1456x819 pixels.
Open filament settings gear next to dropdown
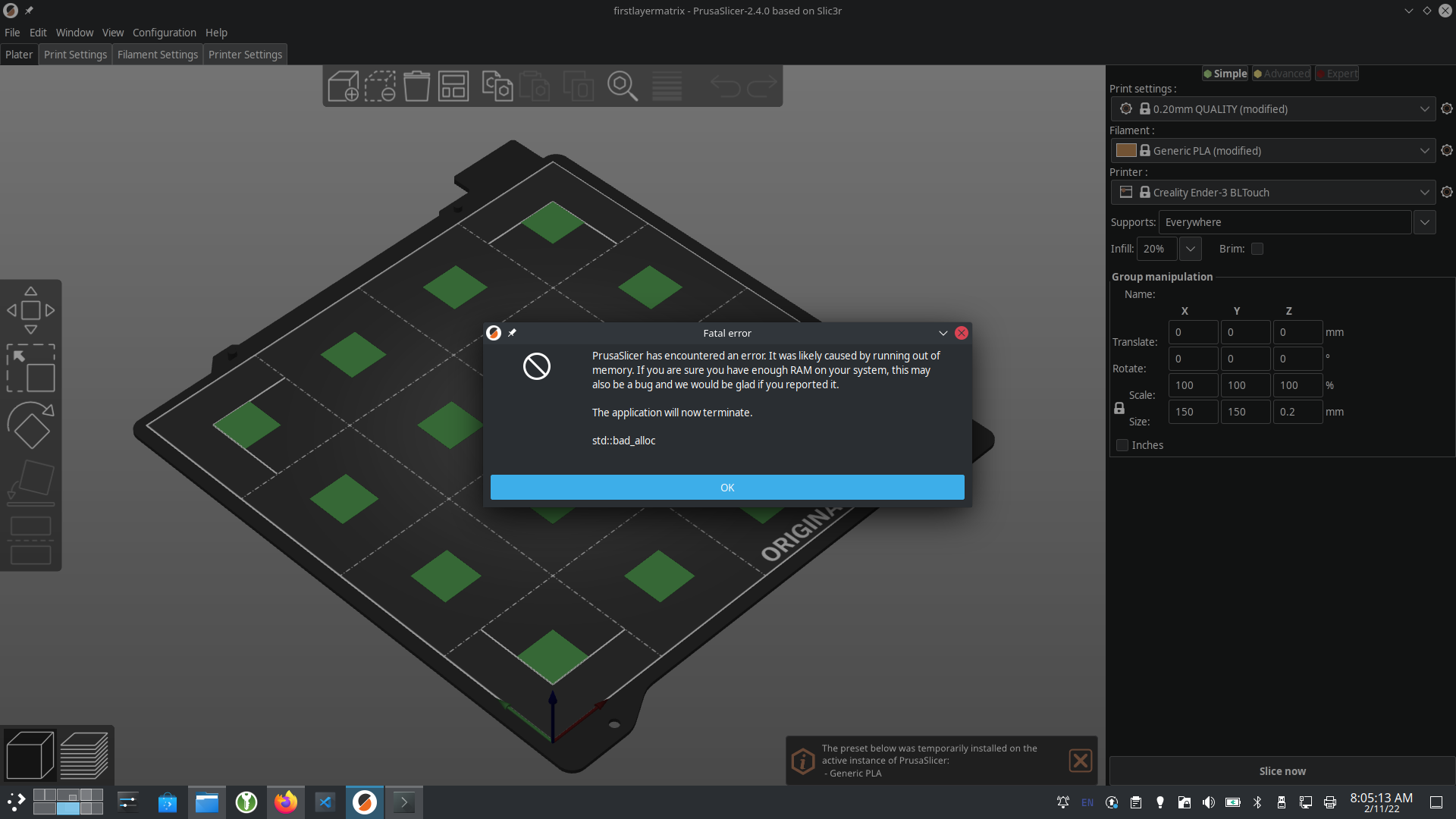[x=1446, y=150]
